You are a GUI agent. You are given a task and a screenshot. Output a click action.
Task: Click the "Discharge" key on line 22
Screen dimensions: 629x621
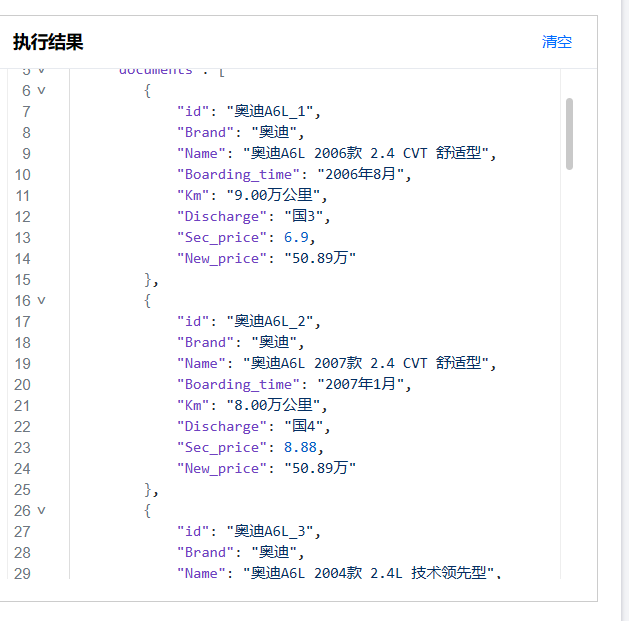click(222, 426)
